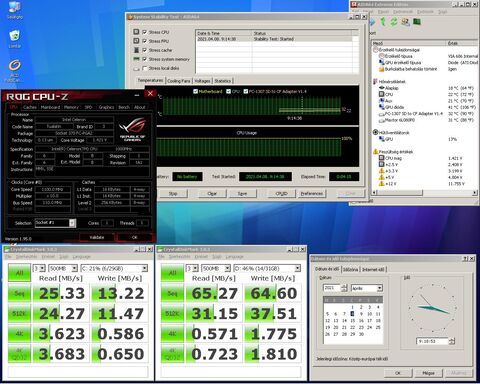The width and height of the screenshot is (480, 384).
Task: Click the Stress cache icon
Action: coord(136,50)
